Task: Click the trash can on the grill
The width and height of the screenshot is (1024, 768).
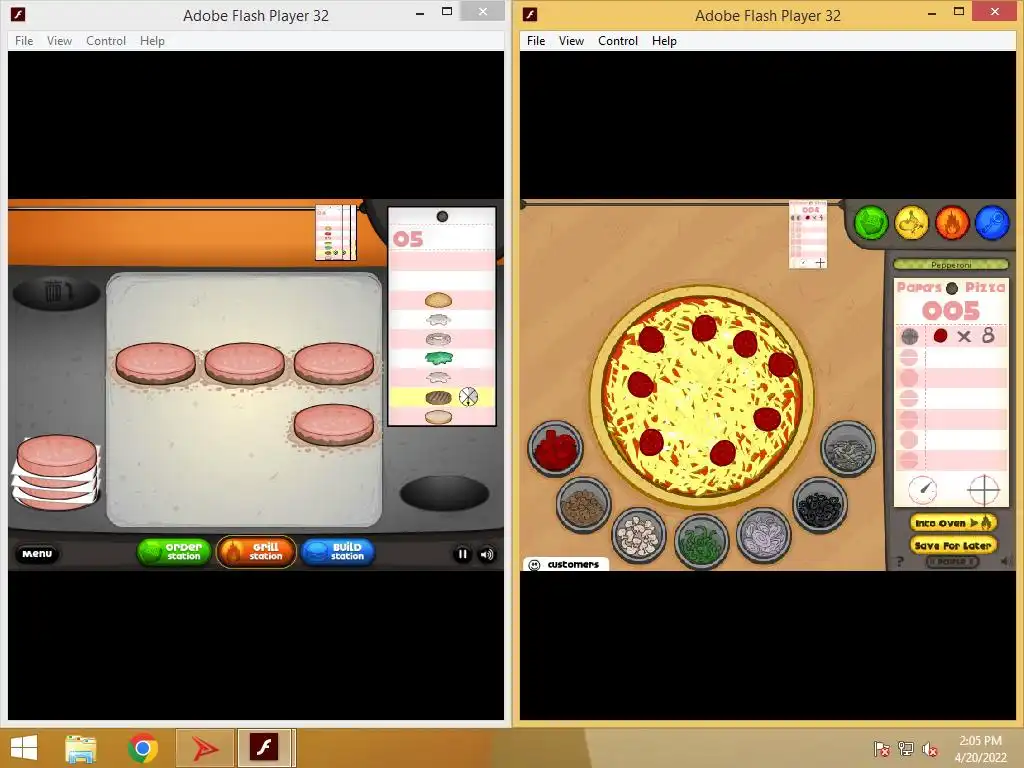Action: click(57, 293)
